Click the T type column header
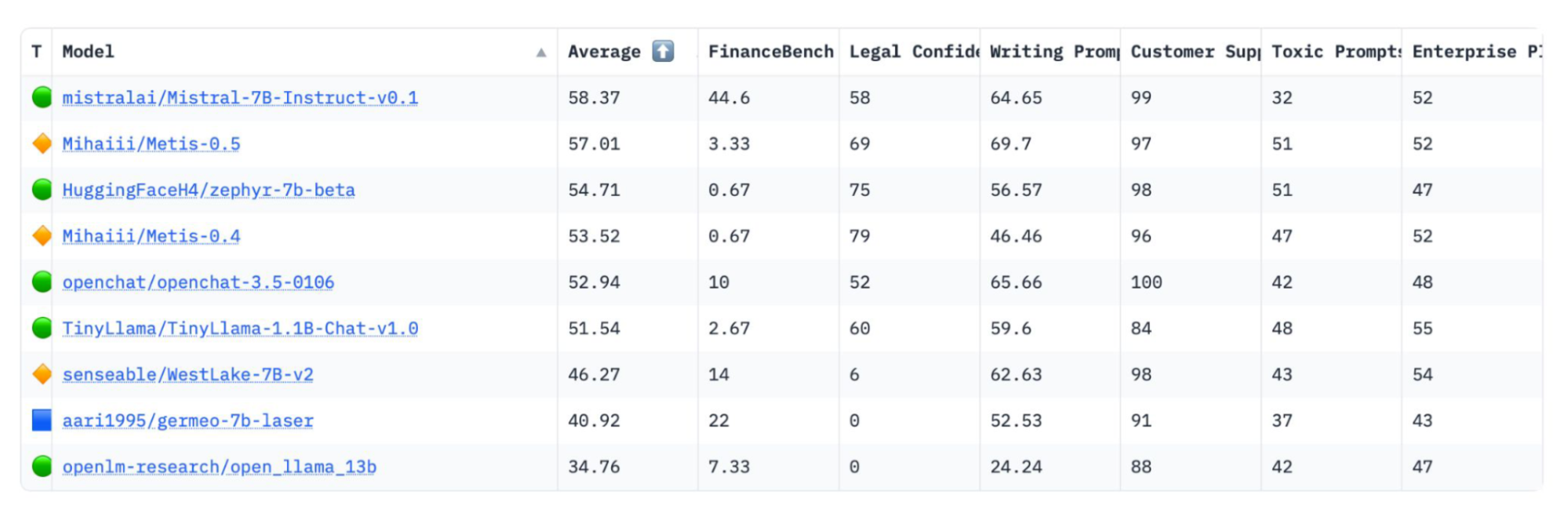1568x520 pixels. [x=37, y=52]
